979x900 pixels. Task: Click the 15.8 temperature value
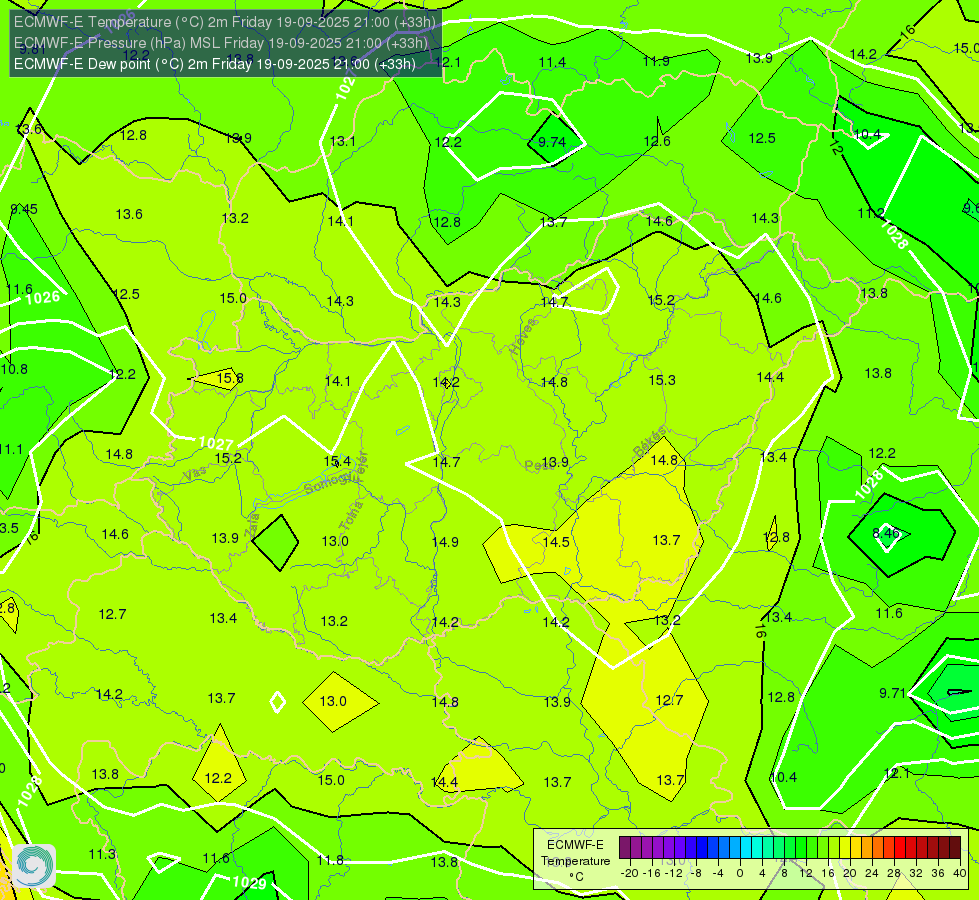[230, 378]
